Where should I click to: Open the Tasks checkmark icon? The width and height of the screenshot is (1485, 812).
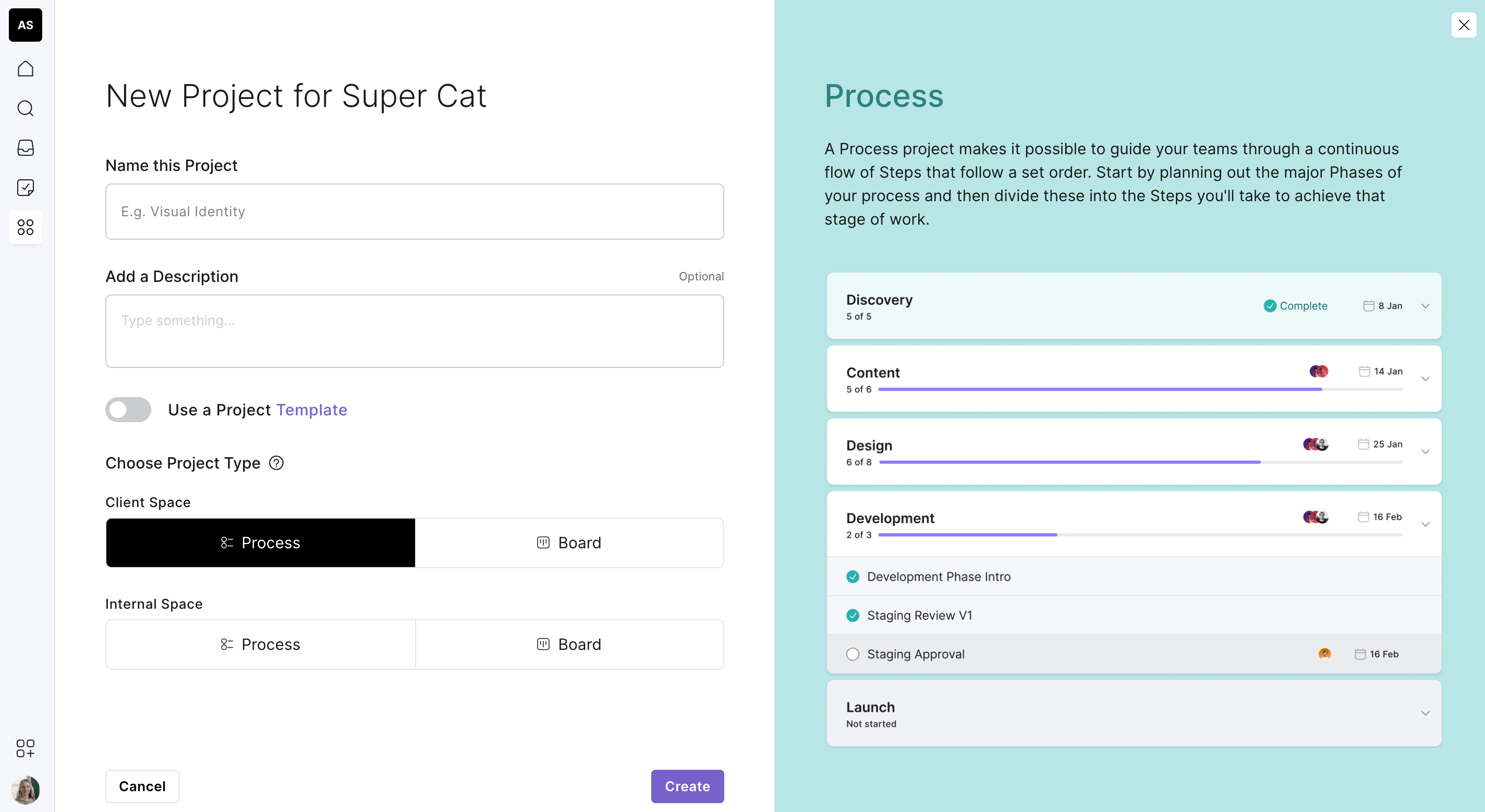coord(26,187)
